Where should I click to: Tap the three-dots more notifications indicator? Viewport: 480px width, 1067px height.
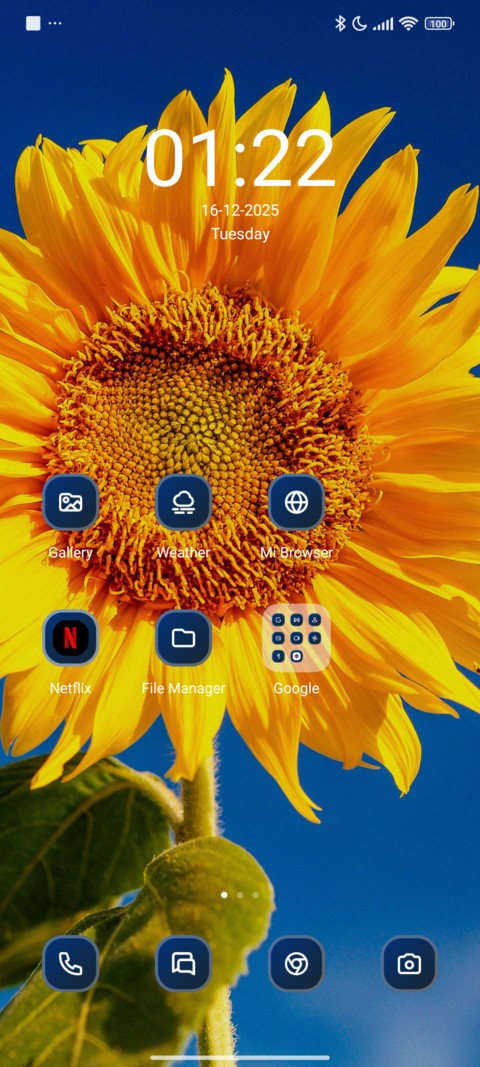pyautogui.click(x=55, y=23)
